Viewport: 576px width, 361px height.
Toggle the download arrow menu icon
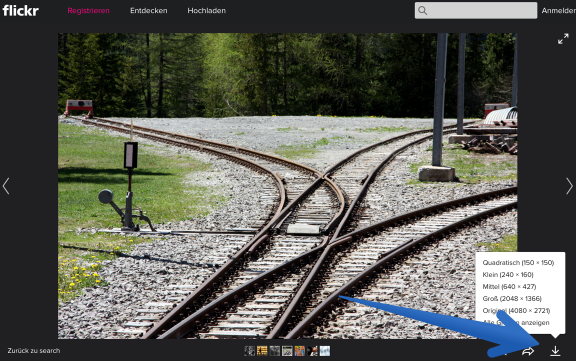coord(555,351)
